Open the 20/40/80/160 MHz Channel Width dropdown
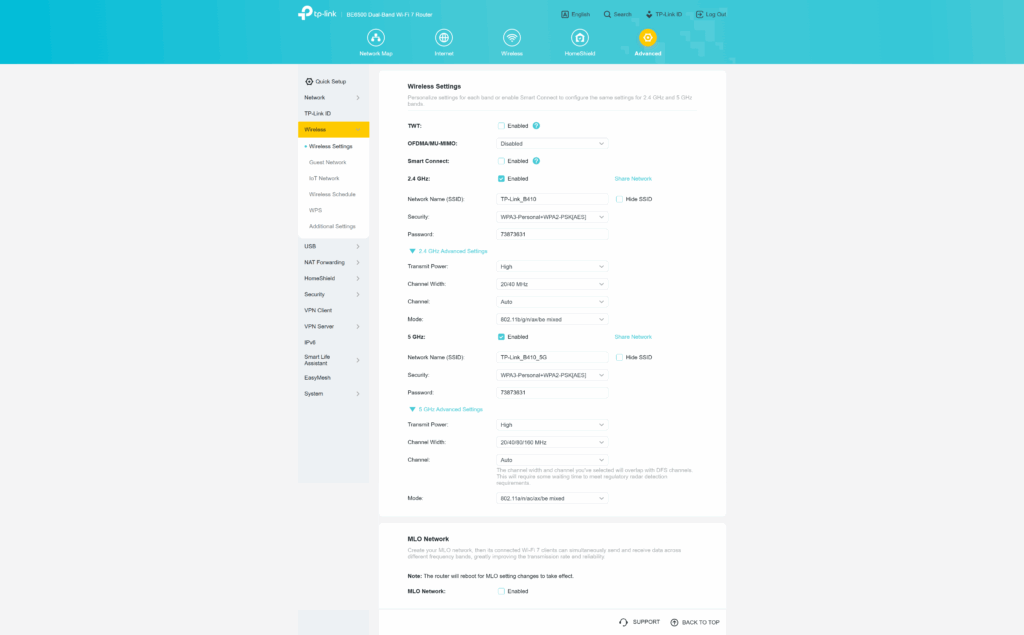This screenshot has height=635, width=1024. coord(552,442)
